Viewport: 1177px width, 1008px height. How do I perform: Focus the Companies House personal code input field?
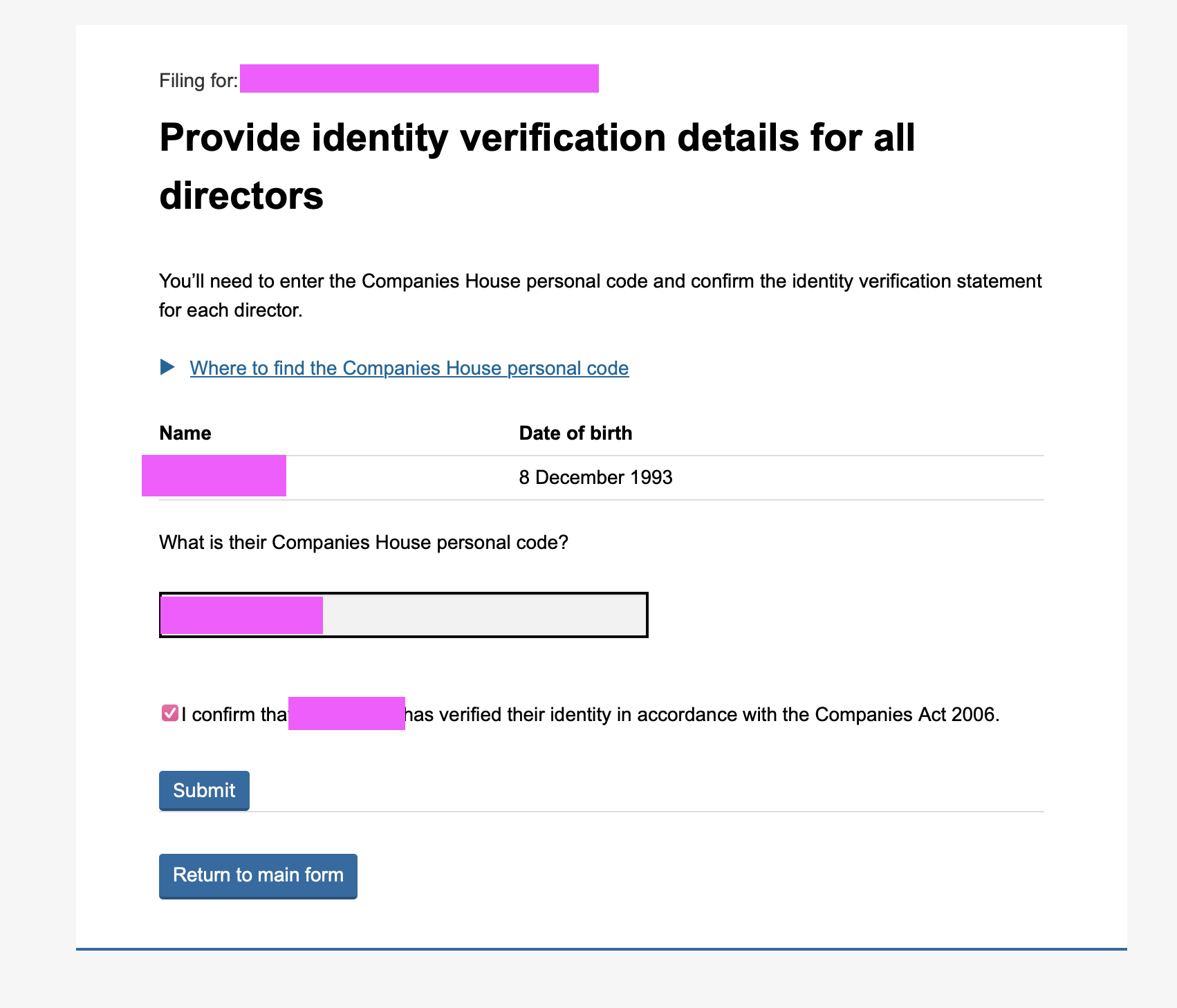[404, 615]
